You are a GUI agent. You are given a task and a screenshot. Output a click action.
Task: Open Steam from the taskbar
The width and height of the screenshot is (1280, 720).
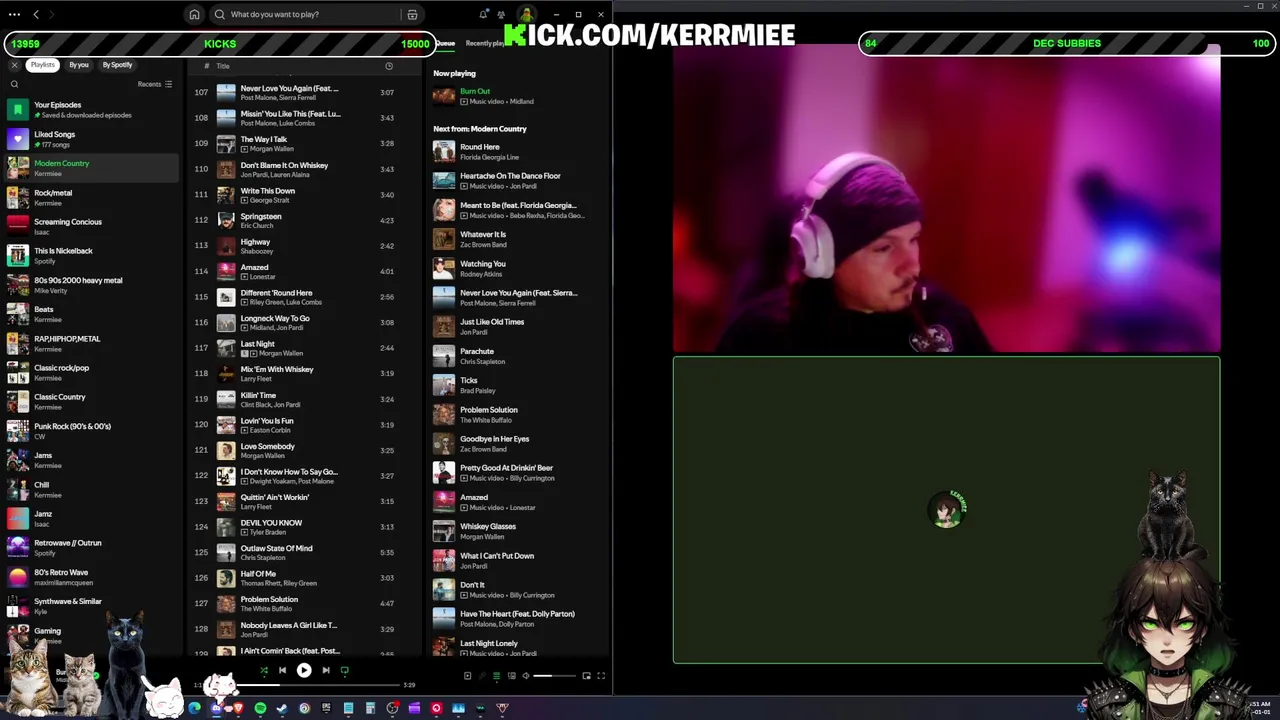click(282, 708)
